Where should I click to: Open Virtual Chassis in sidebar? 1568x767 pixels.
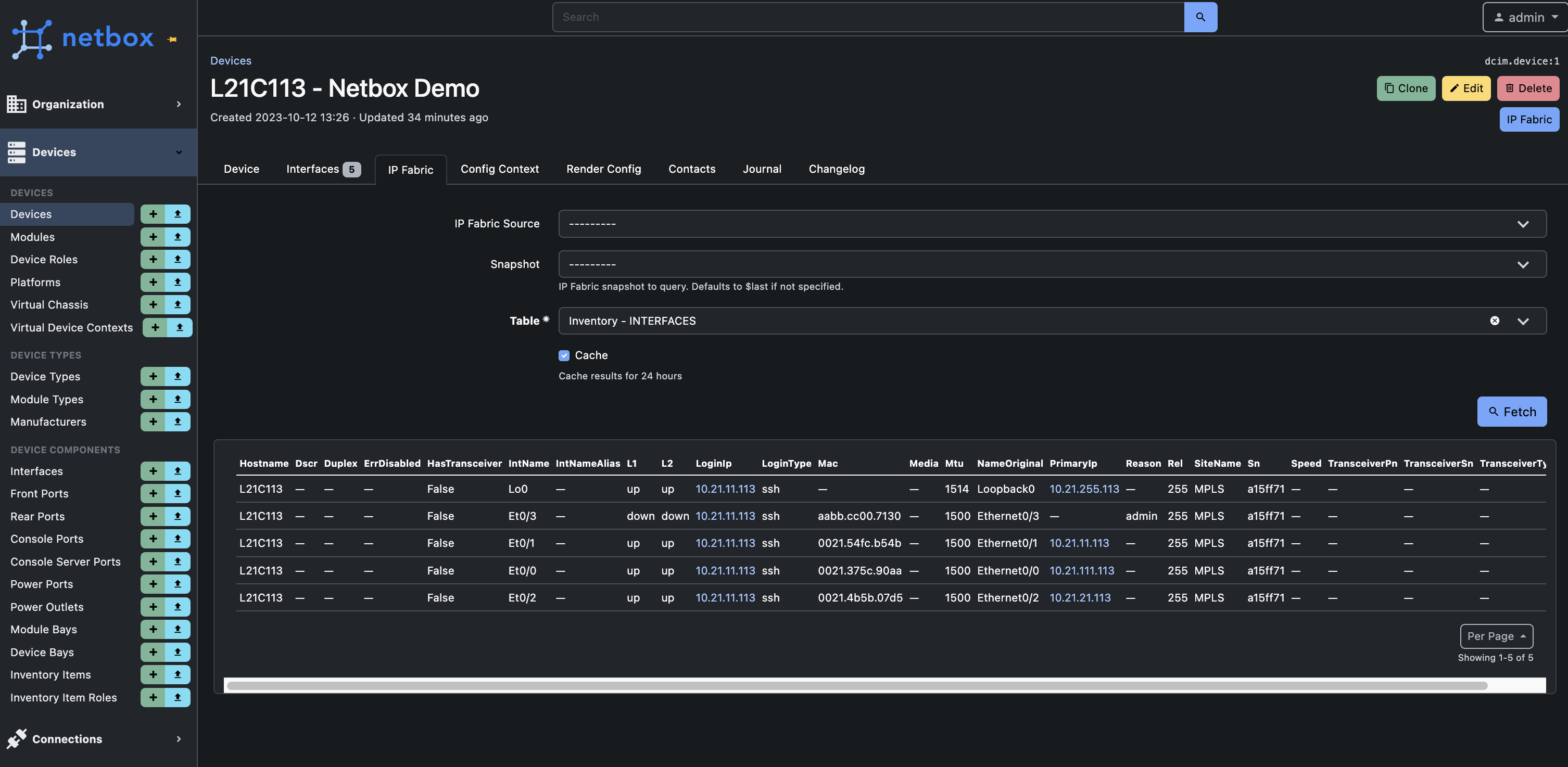click(x=49, y=305)
